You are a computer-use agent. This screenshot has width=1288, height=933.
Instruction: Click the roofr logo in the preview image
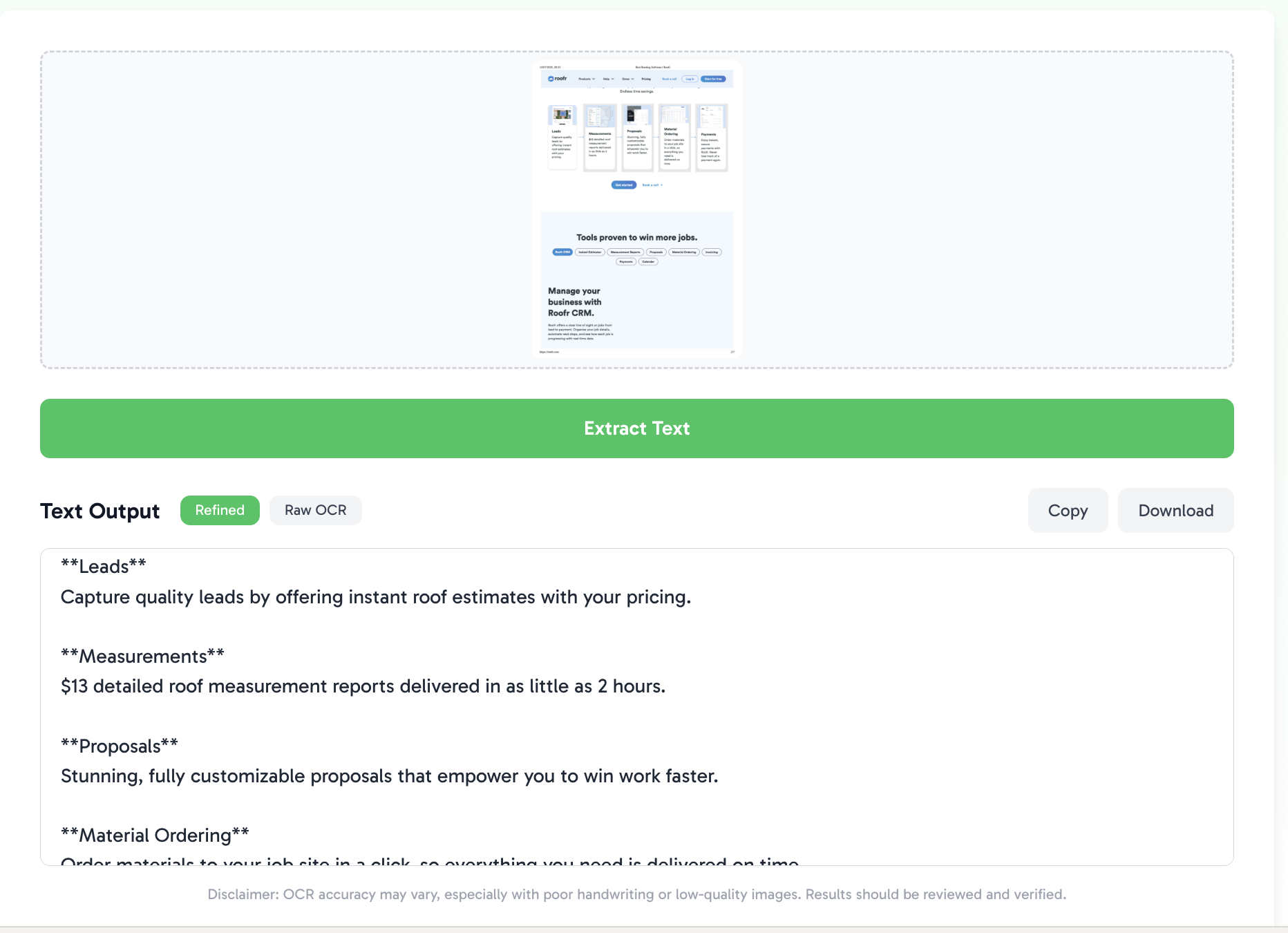coord(557,79)
